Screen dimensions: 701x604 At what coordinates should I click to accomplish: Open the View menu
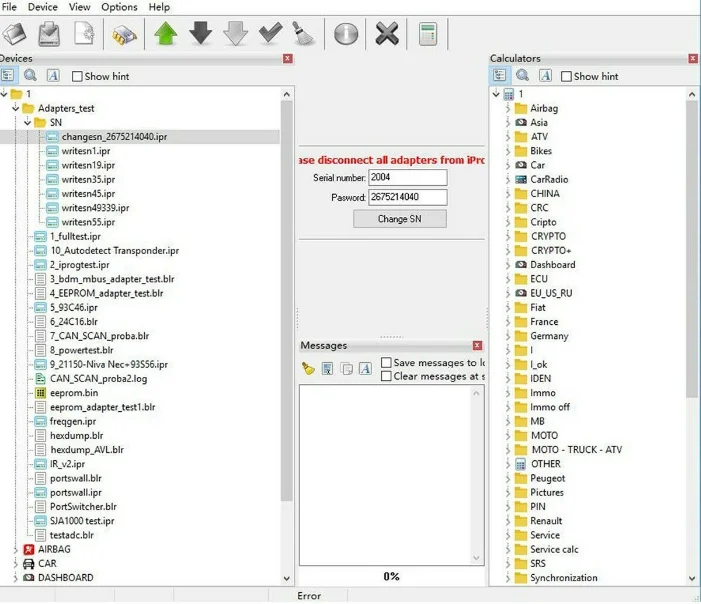79,7
